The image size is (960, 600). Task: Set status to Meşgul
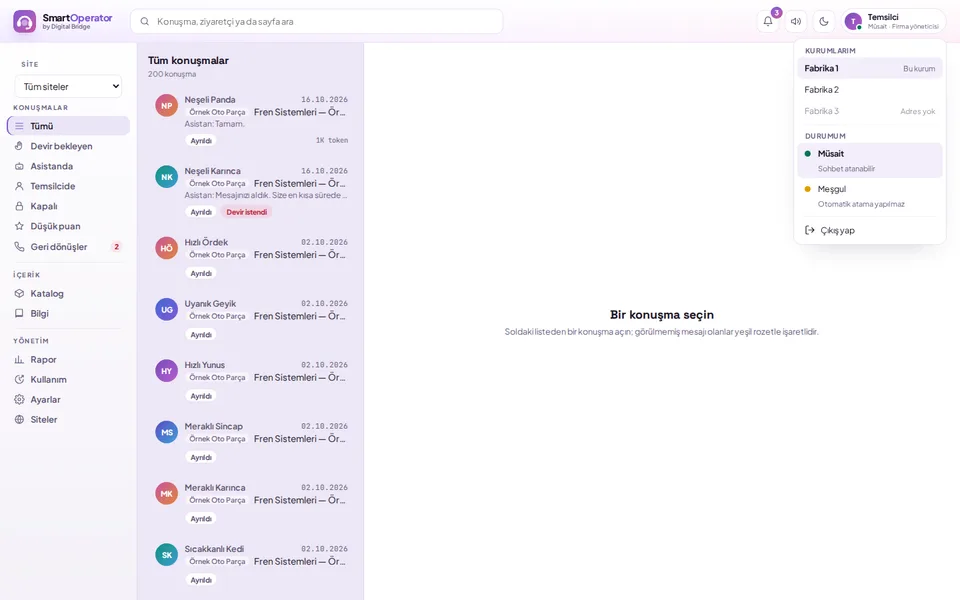point(869,196)
